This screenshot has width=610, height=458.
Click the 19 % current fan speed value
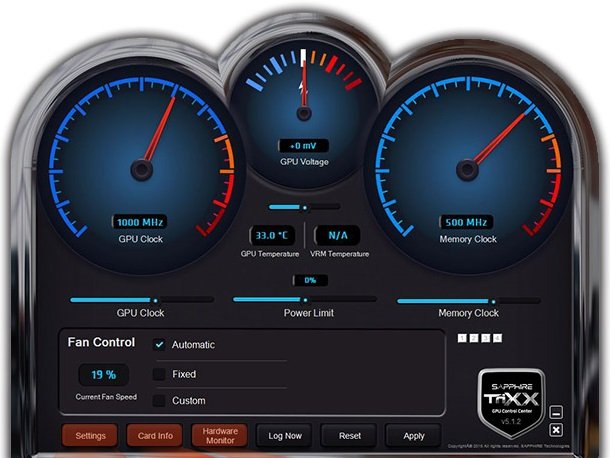103,375
